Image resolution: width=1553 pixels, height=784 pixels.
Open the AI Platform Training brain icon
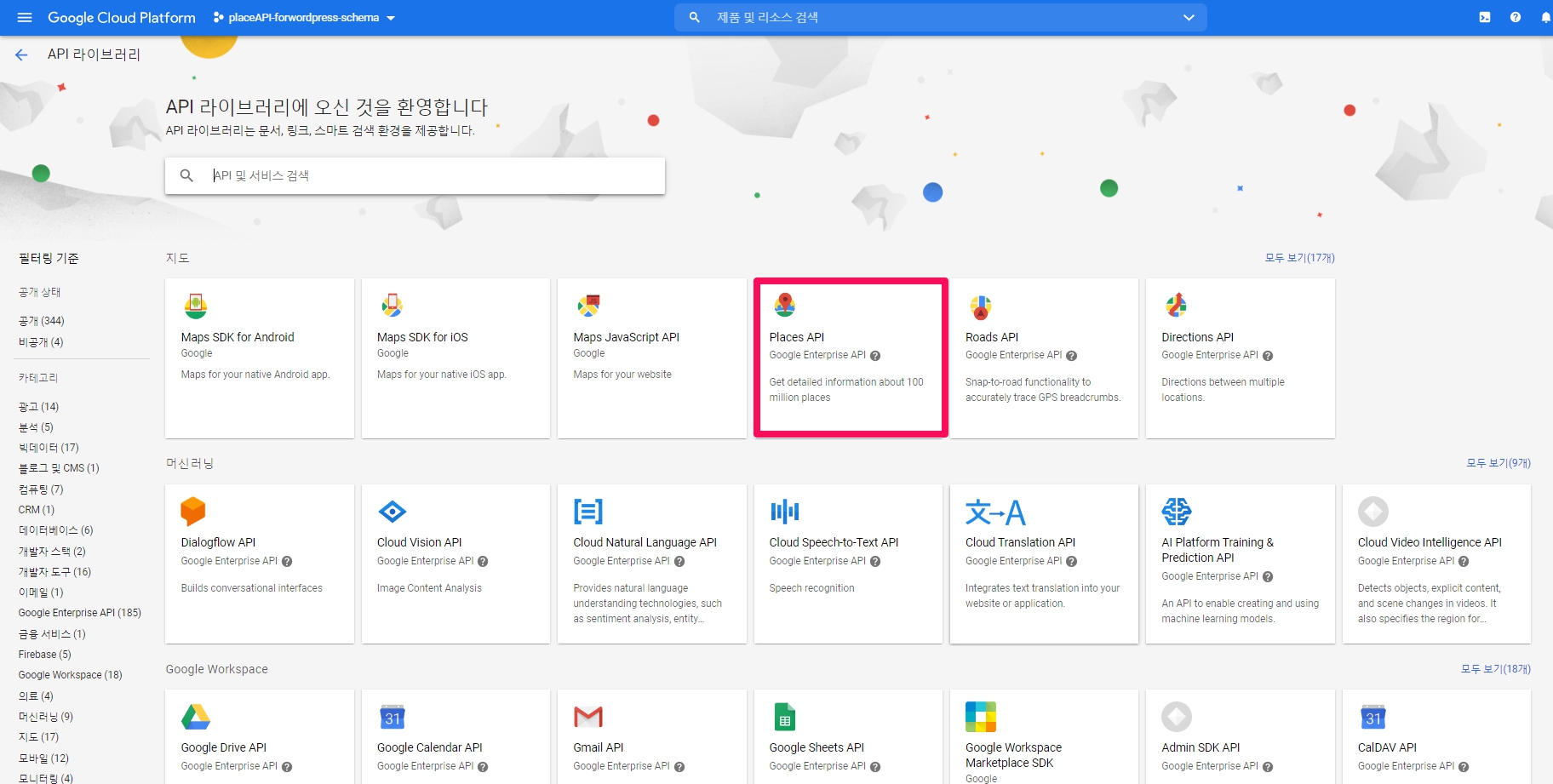pyautogui.click(x=1177, y=512)
